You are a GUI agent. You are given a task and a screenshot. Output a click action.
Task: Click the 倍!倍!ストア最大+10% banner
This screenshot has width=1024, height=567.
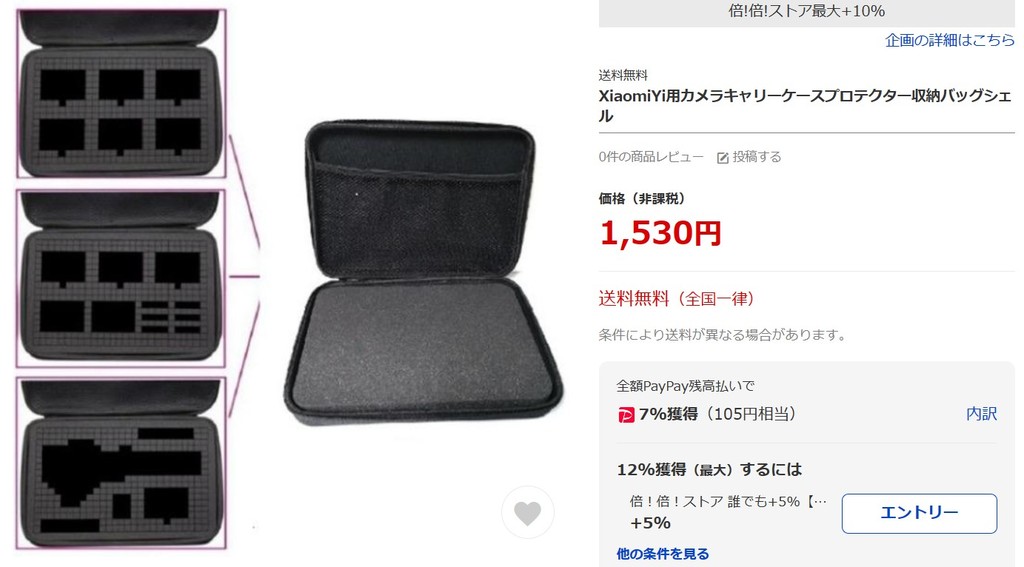[807, 12]
